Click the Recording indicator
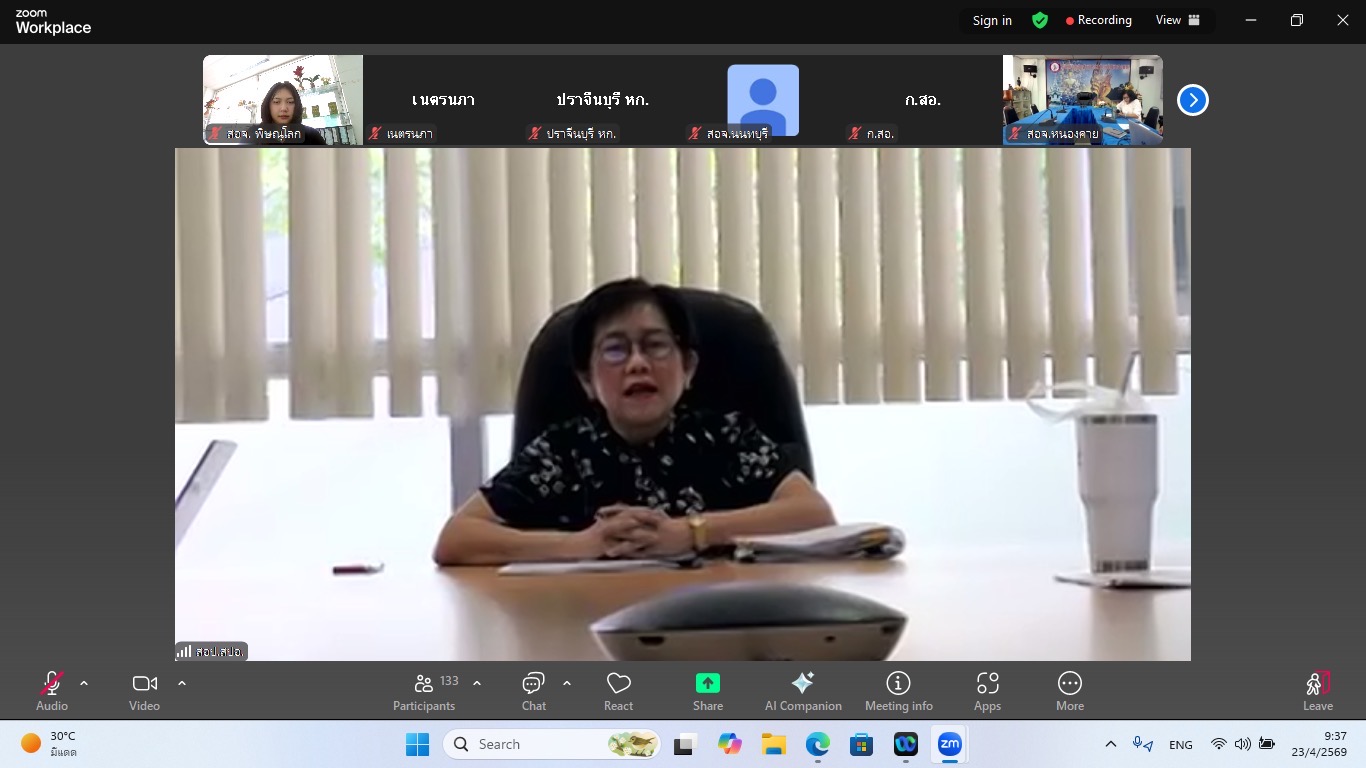The width and height of the screenshot is (1366, 768). (x=1098, y=20)
